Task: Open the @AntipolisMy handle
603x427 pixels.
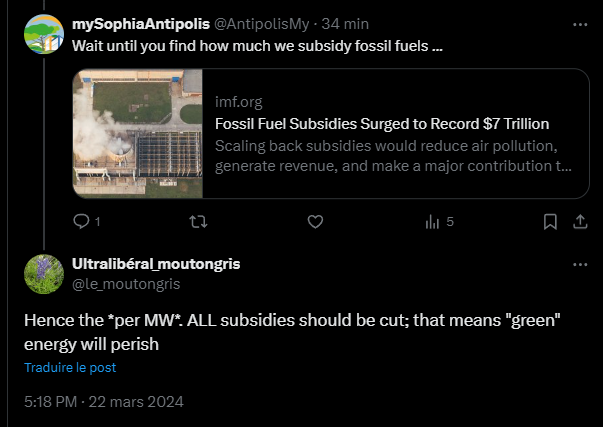Action: 261,24
